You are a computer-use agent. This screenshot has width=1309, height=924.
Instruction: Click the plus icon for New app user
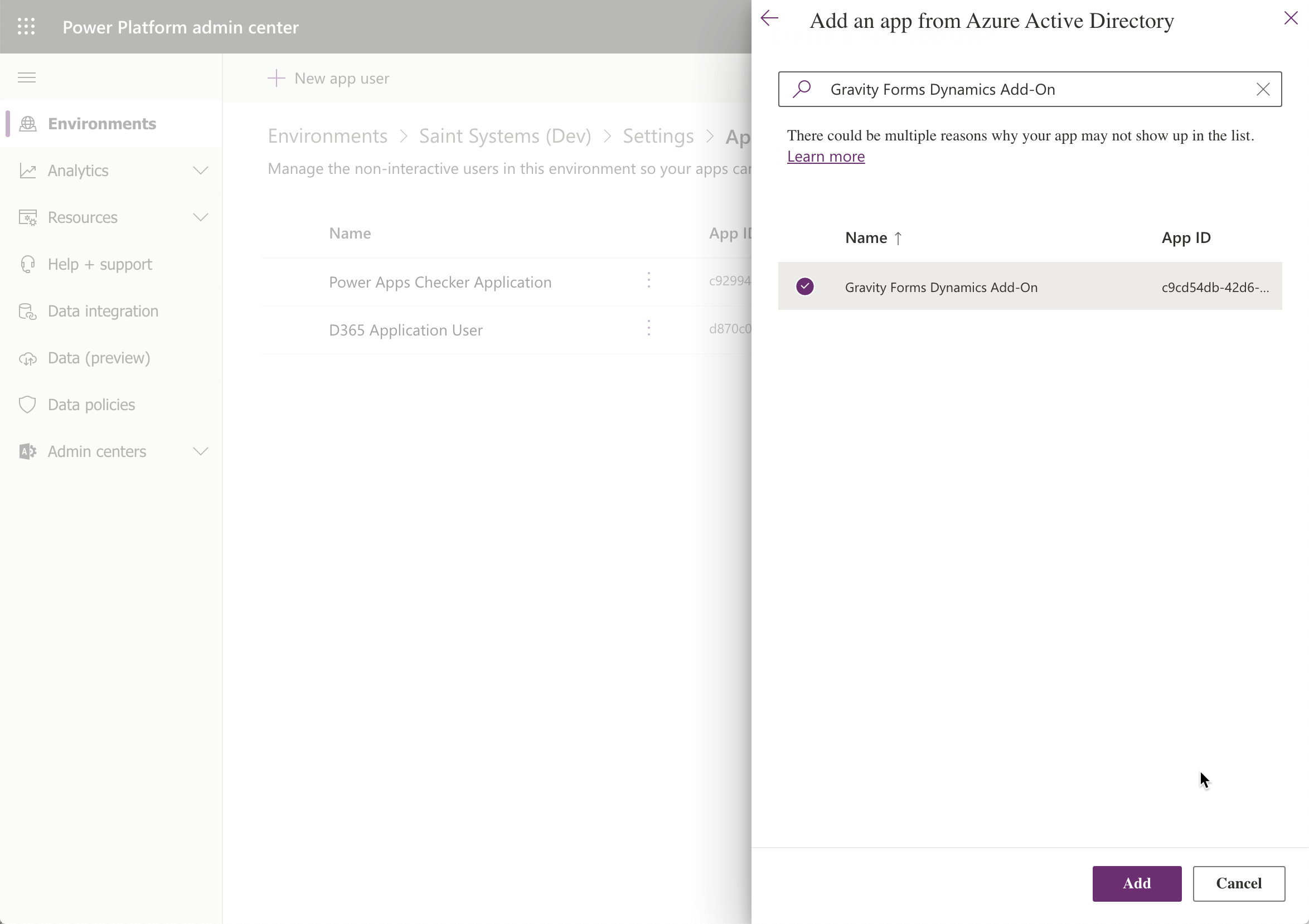[277, 78]
